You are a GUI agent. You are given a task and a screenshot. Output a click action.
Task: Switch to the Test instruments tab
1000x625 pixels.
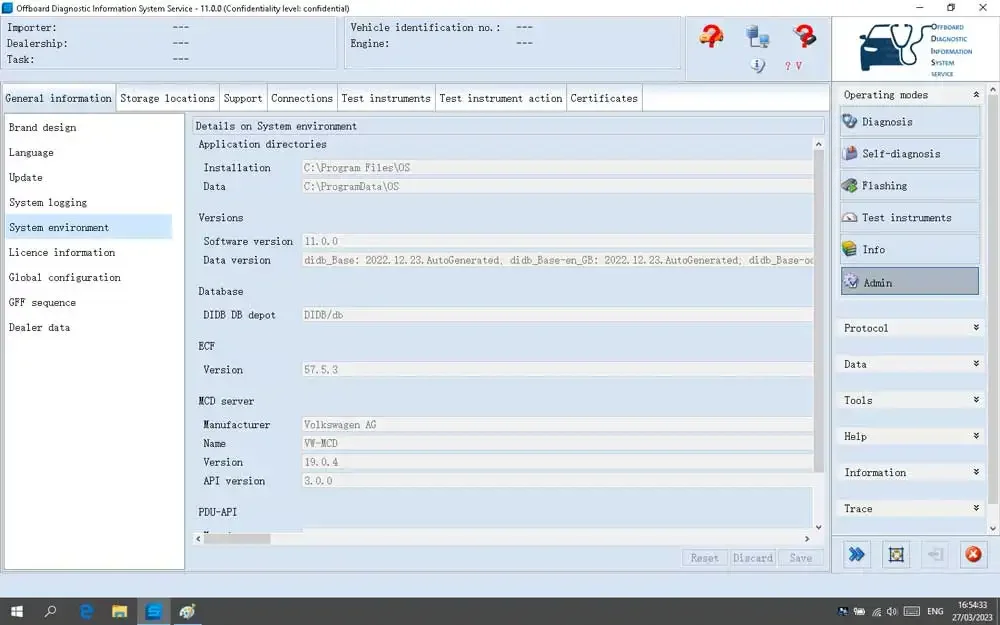(386, 98)
